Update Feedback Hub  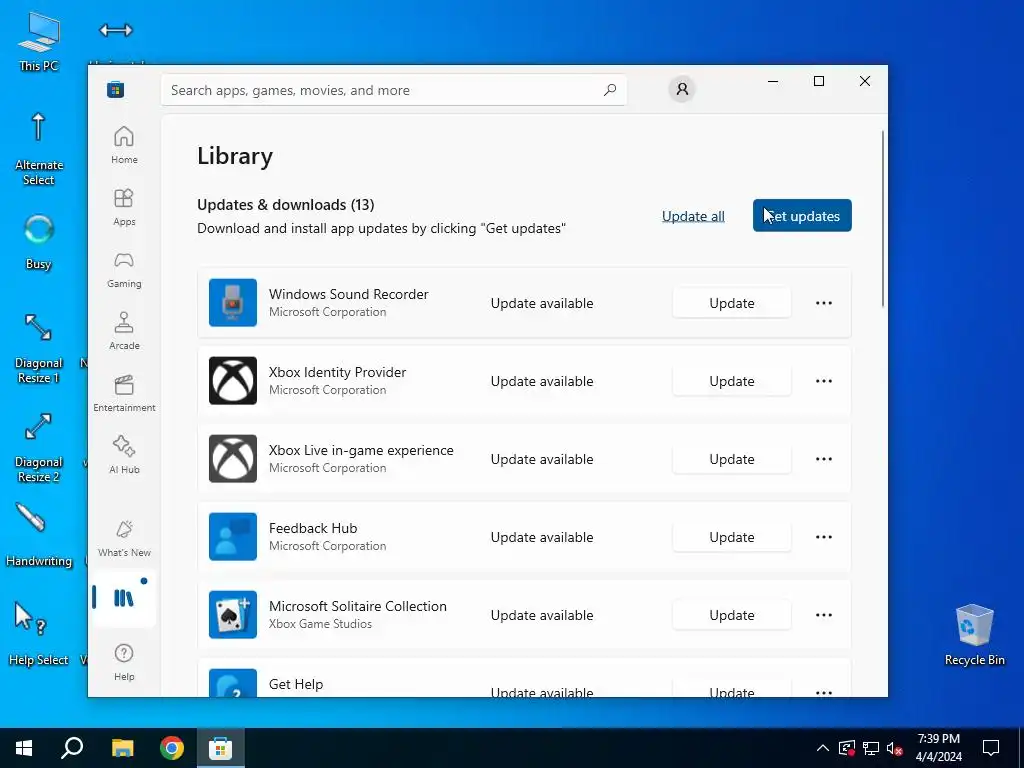click(x=731, y=537)
